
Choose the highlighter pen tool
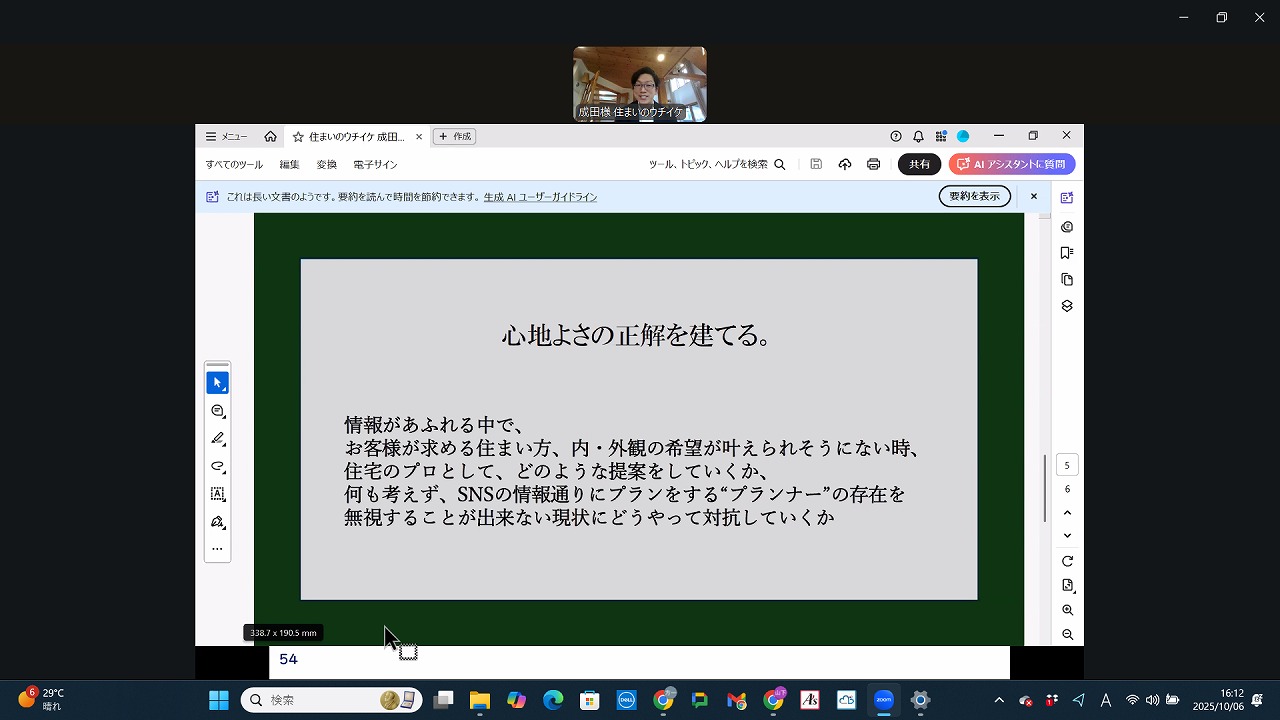click(217, 439)
